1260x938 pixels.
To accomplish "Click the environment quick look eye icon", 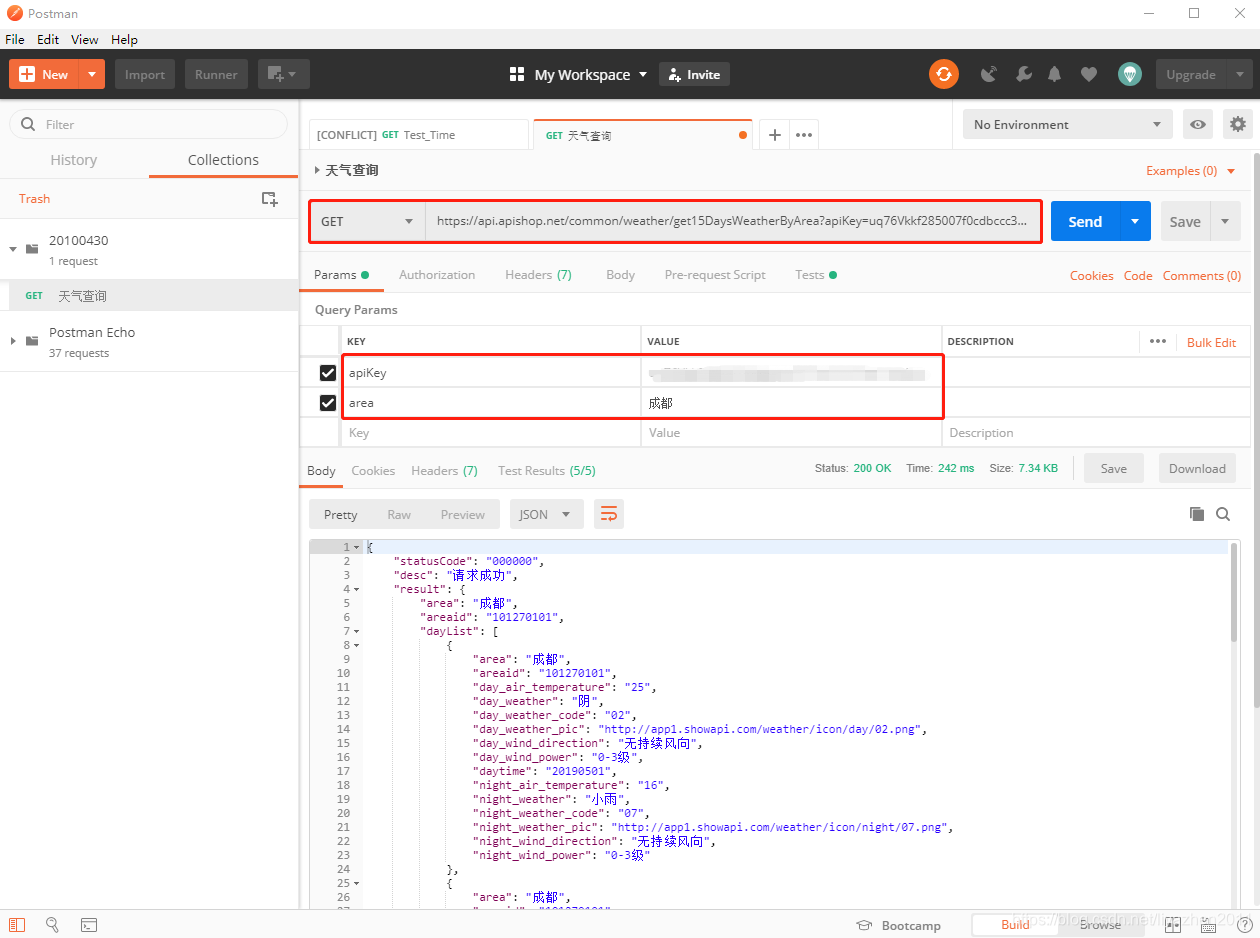I will (x=1198, y=124).
